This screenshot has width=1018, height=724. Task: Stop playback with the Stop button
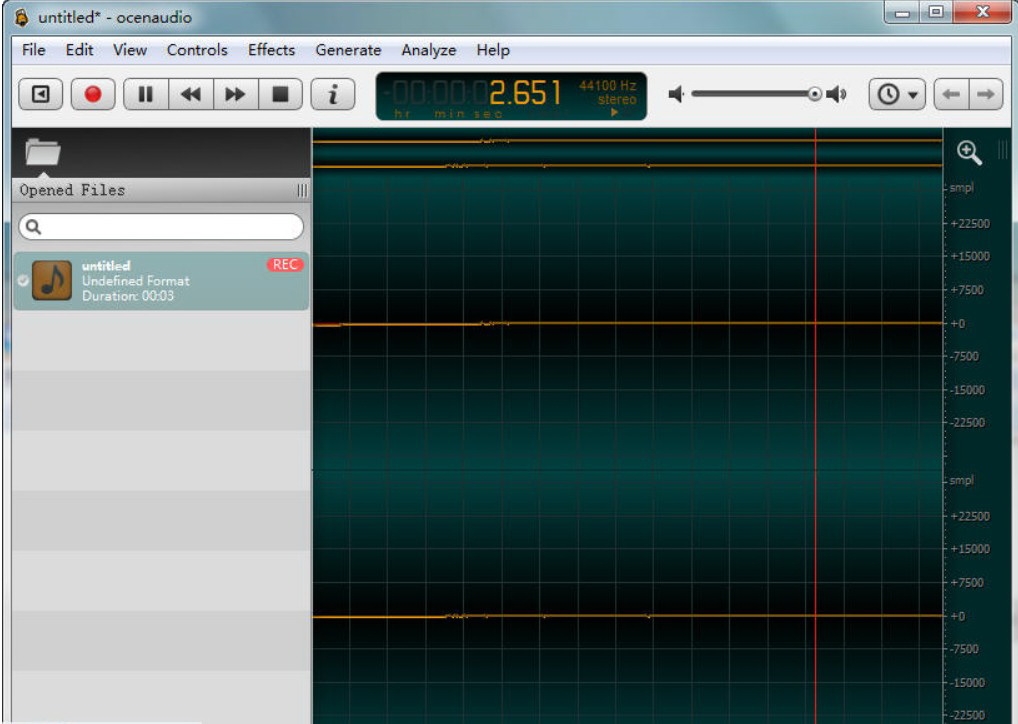pyautogui.click(x=281, y=94)
